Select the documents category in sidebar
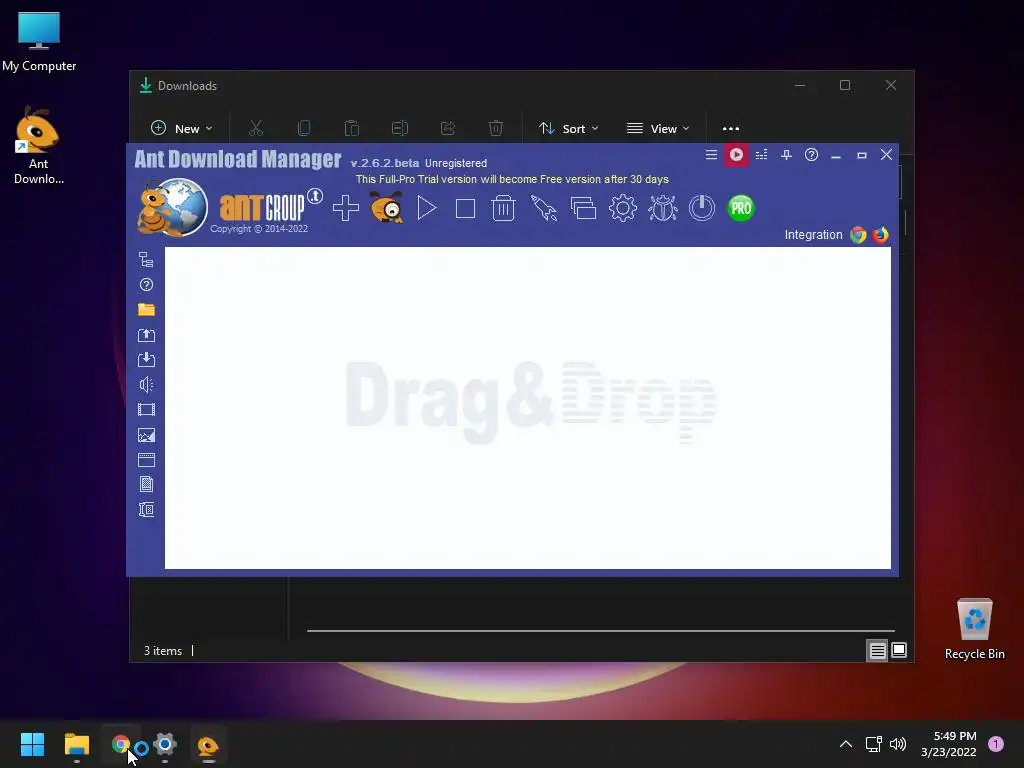The height and width of the screenshot is (768, 1024). pyautogui.click(x=146, y=485)
